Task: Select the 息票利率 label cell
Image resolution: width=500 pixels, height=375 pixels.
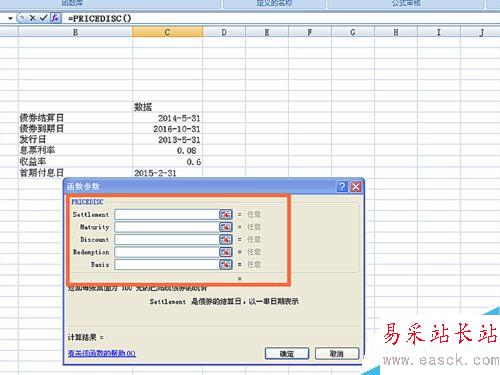Action: [75, 151]
